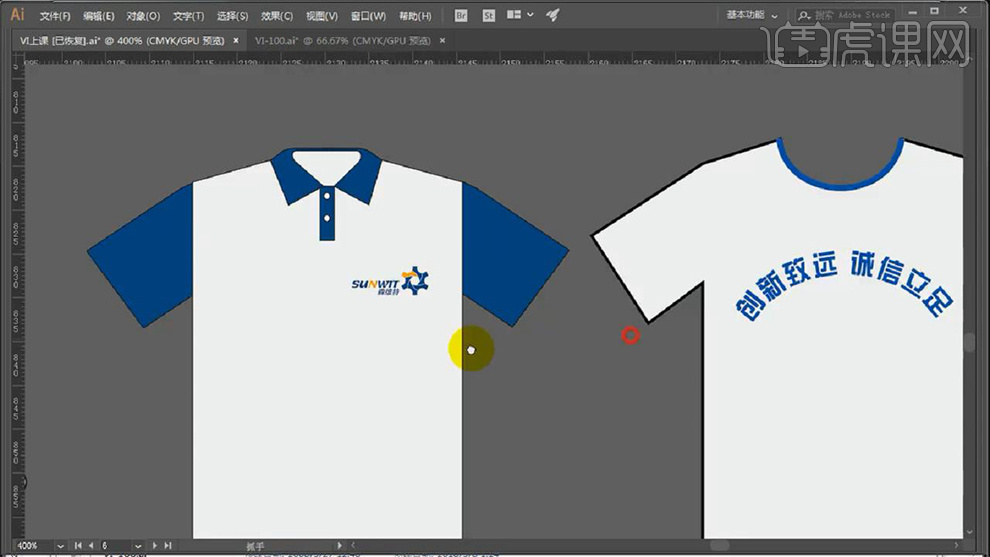Image resolution: width=990 pixels, height=557 pixels.
Task: Expand the 400% zoom level dropdown
Action: click(x=58, y=546)
